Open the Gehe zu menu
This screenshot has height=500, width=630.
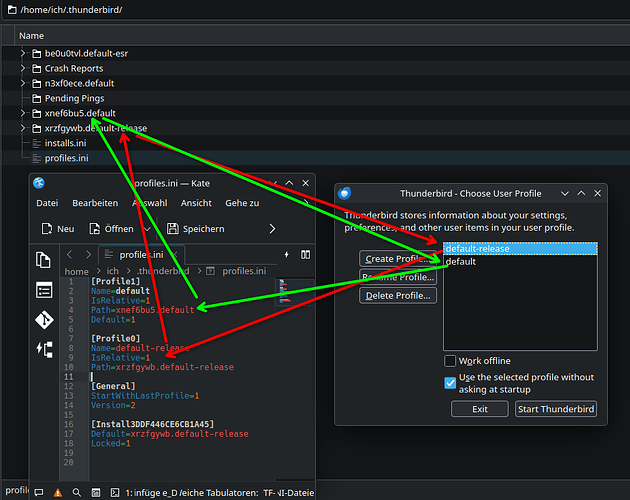(242, 203)
